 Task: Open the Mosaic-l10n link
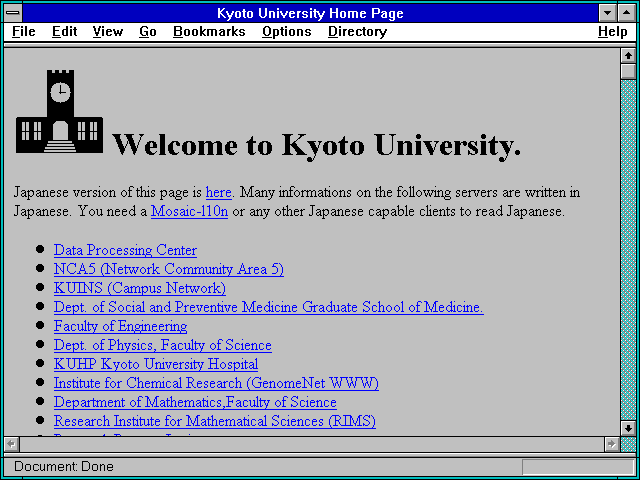pyautogui.click(x=189, y=211)
